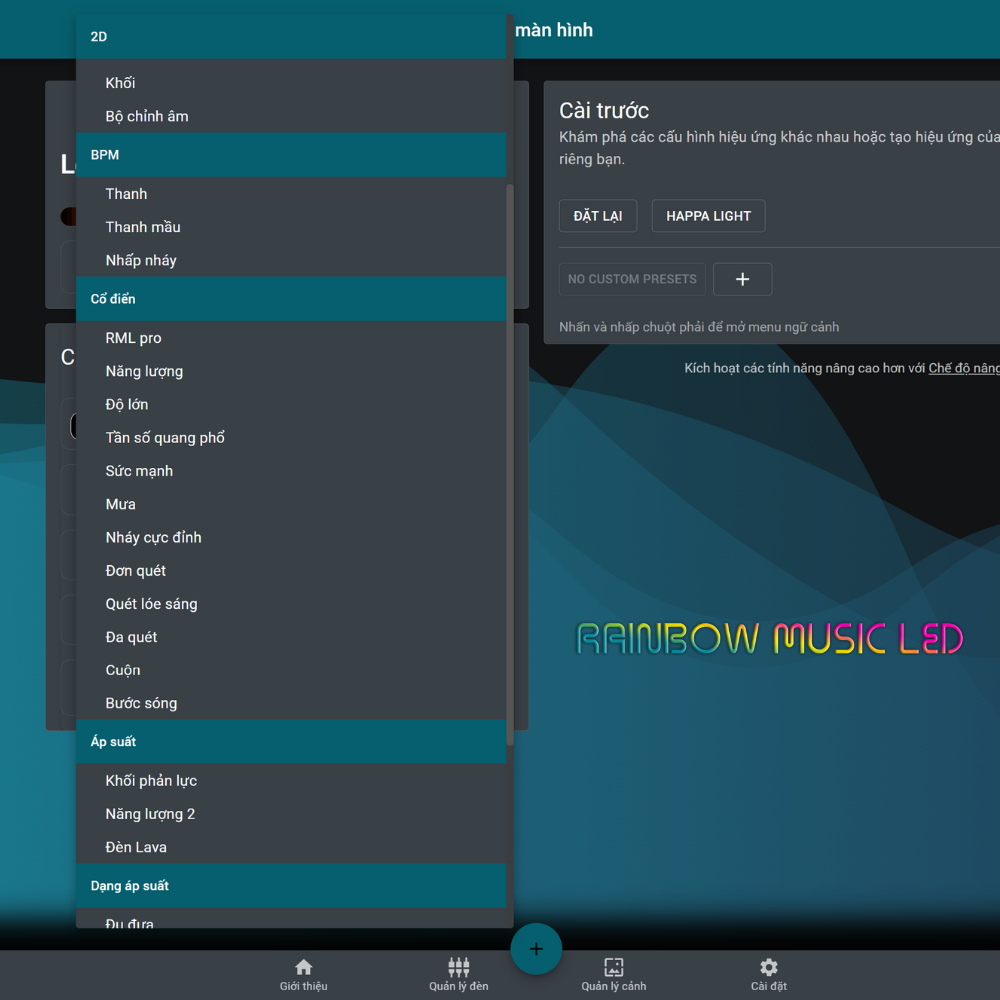1000x1000 pixels.
Task: Open the Giới thiệu home icon
Action: pyautogui.click(x=303, y=973)
